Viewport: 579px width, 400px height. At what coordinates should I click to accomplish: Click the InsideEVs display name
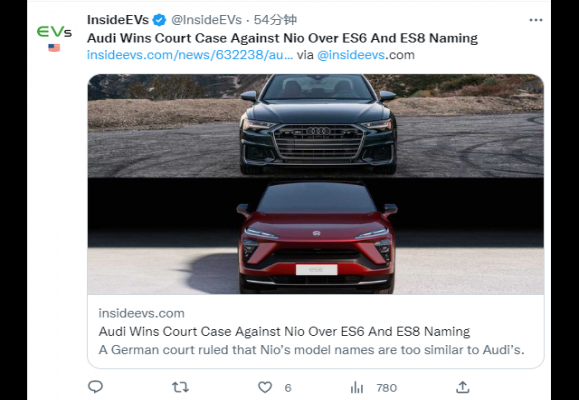point(118,20)
